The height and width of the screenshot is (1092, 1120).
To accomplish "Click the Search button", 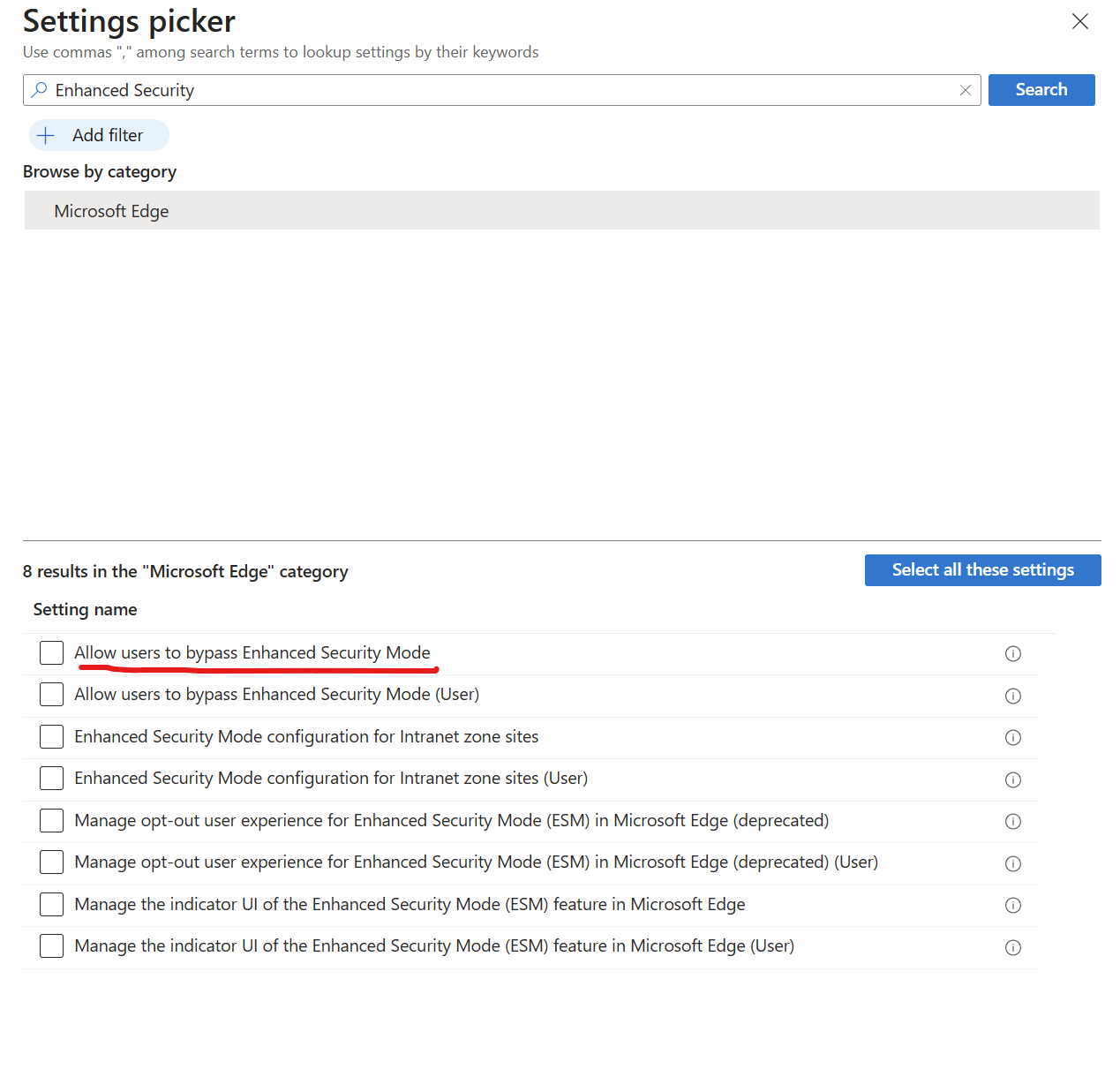I will (x=1041, y=90).
